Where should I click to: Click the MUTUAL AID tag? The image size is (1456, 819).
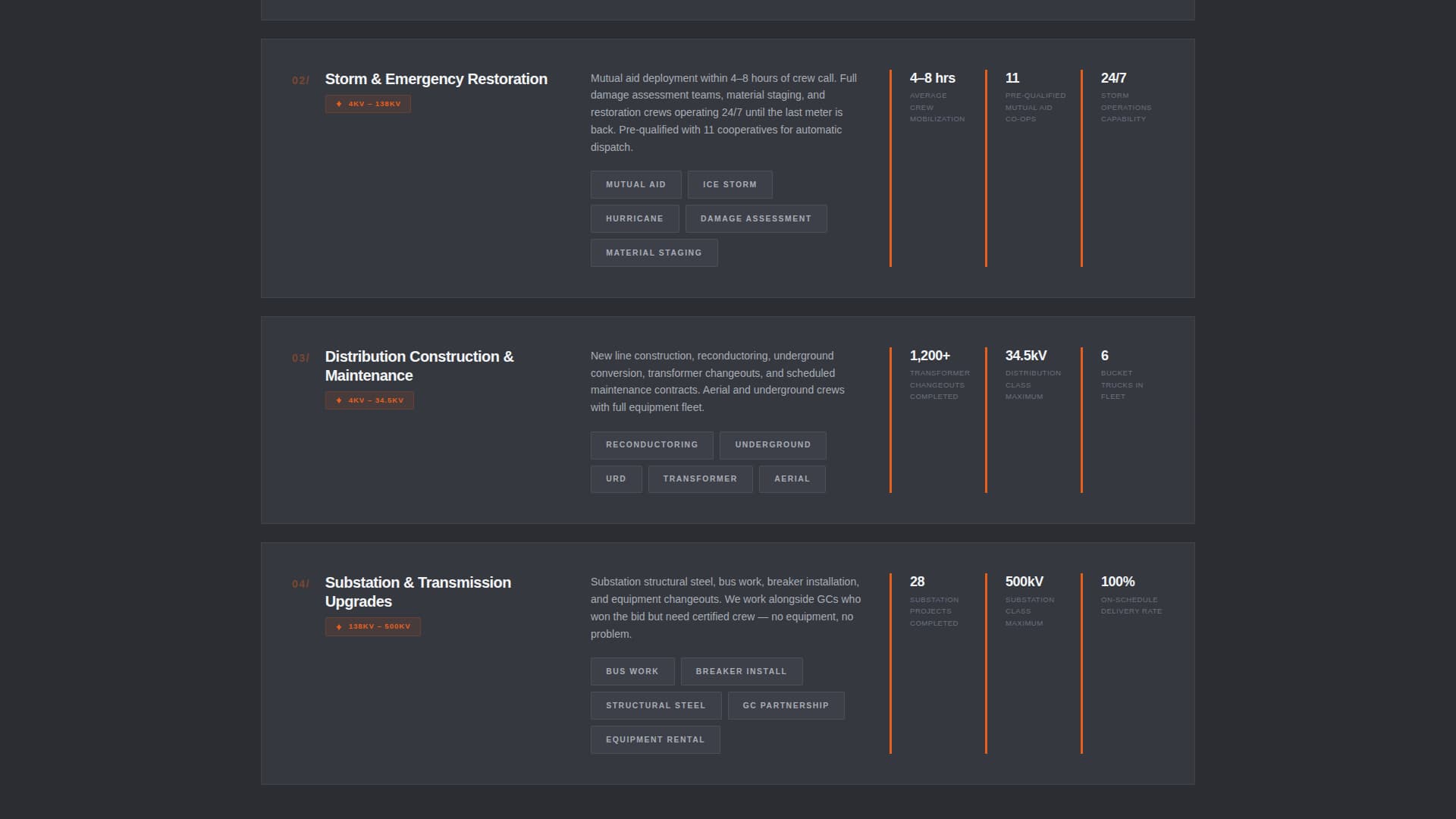point(635,184)
